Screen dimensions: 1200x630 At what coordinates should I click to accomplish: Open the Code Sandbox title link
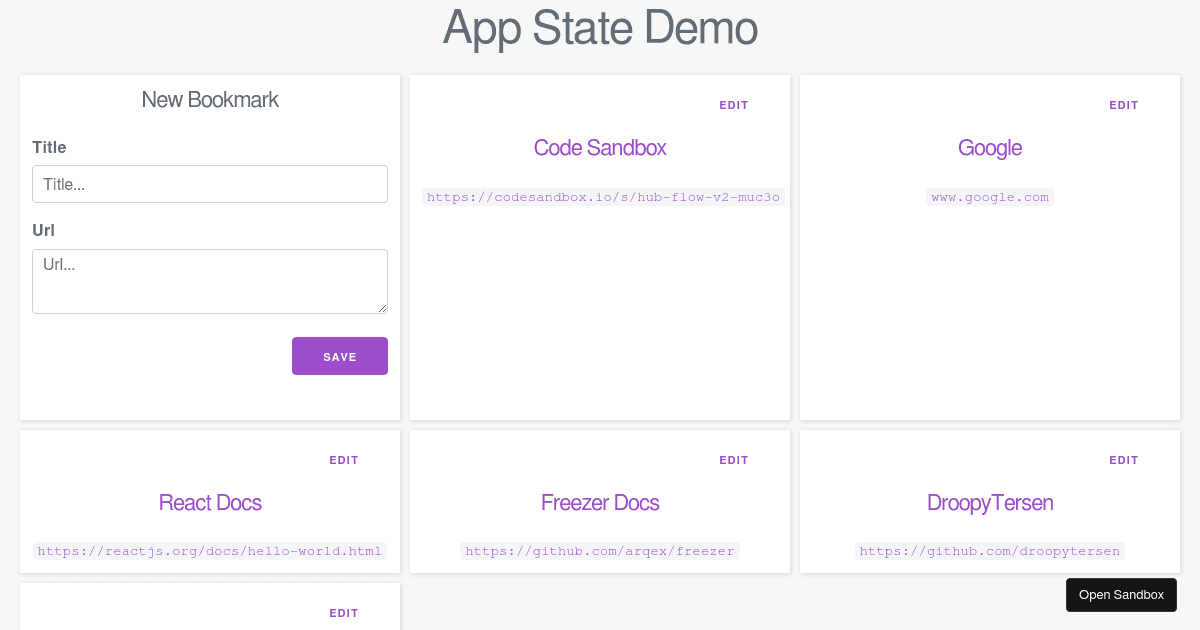point(600,148)
